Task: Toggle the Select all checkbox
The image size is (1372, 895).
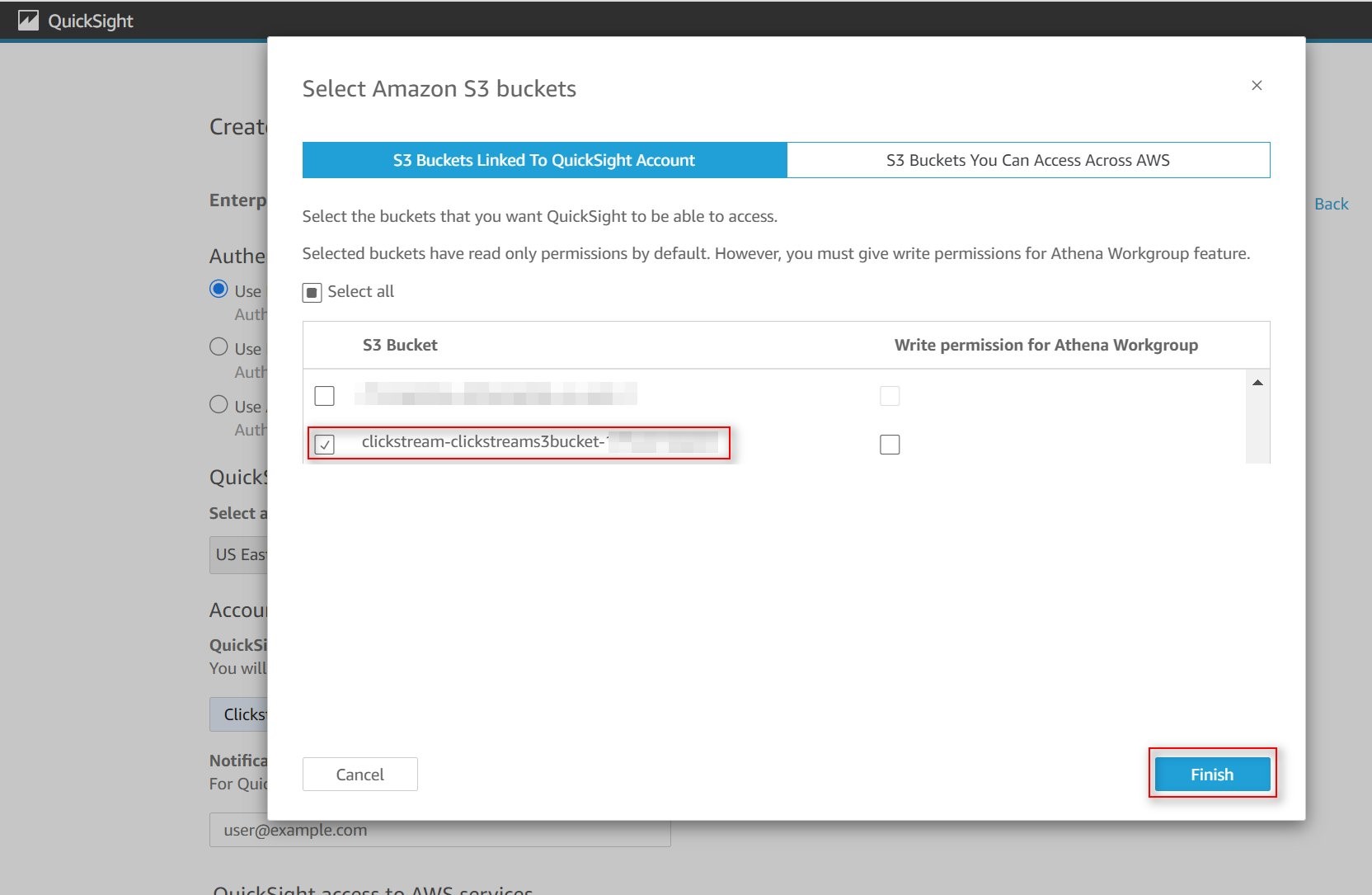Action: tap(312, 291)
